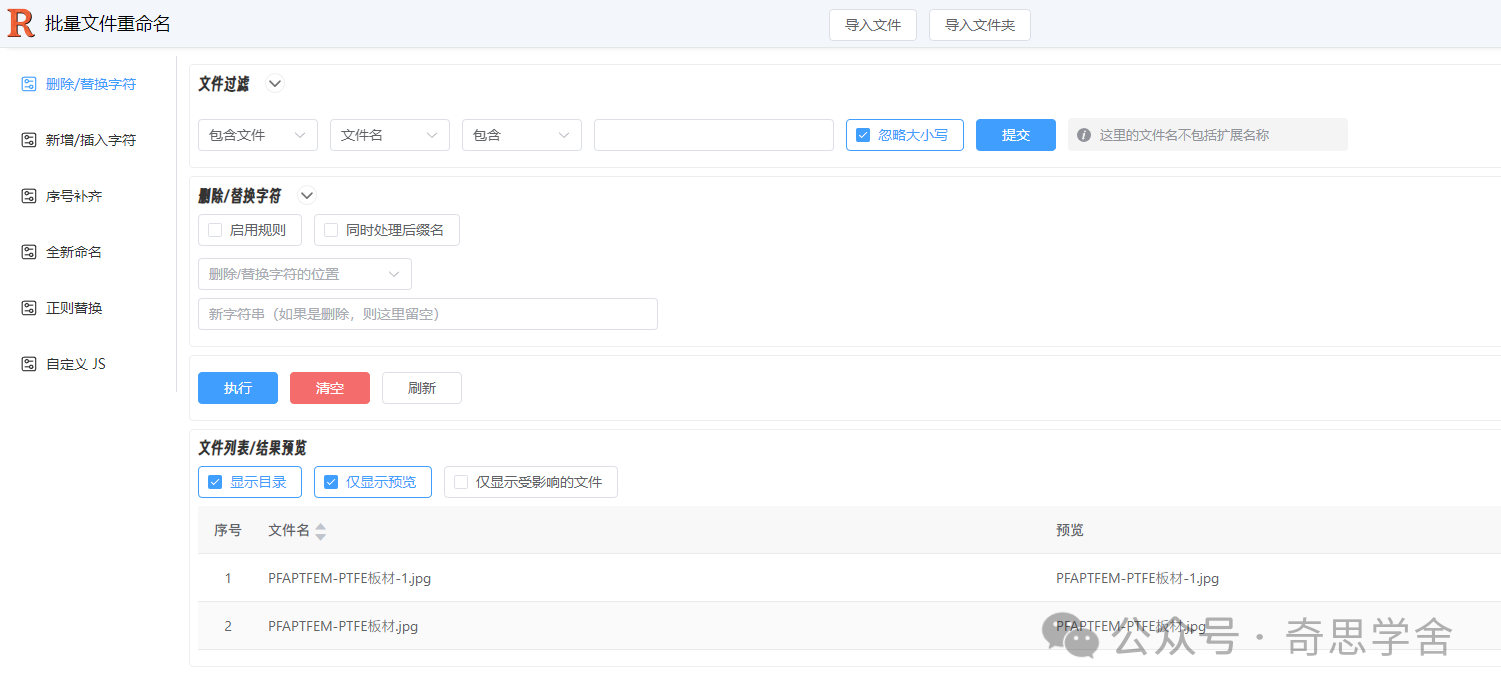Enable the 启用规则 checkbox
Viewport: 1501px width, 697px height.
214,229
